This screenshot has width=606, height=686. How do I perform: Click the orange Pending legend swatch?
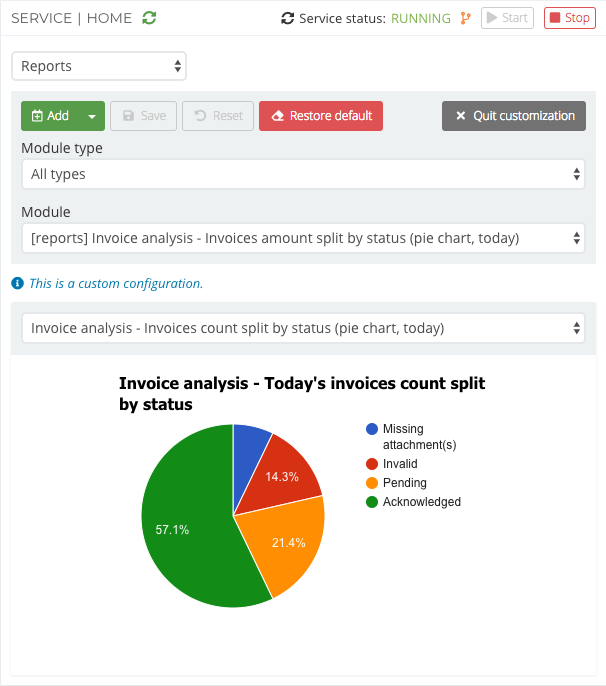(372, 483)
